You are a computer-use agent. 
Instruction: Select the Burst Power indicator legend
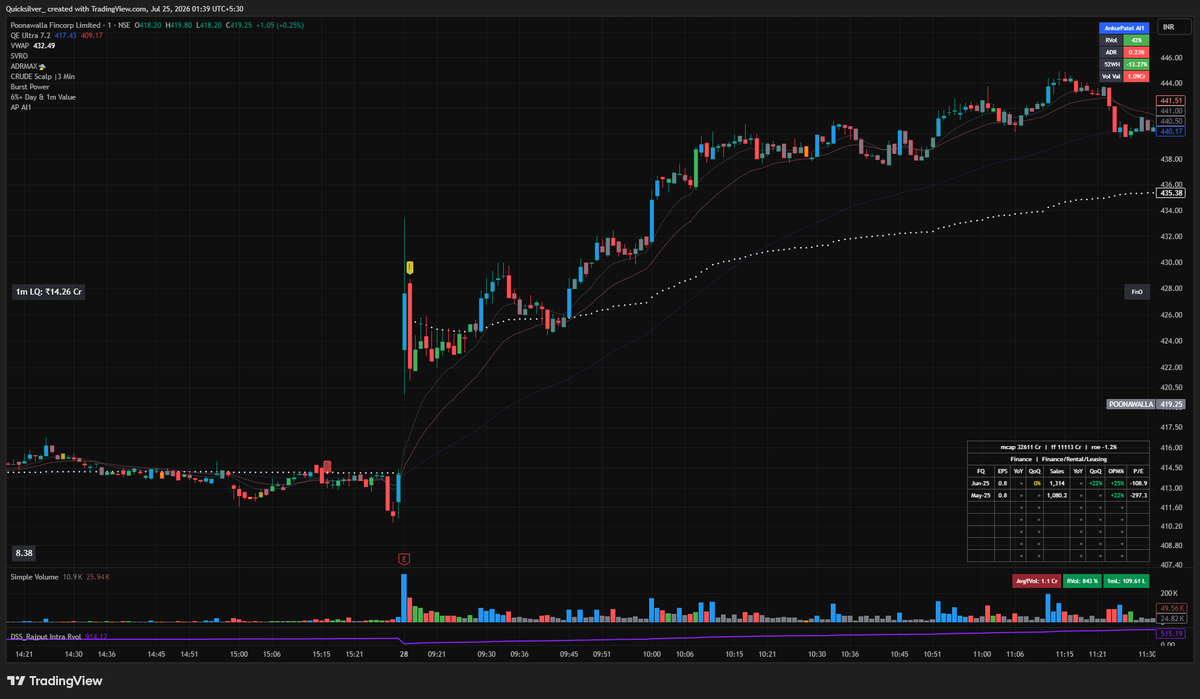click(30, 87)
